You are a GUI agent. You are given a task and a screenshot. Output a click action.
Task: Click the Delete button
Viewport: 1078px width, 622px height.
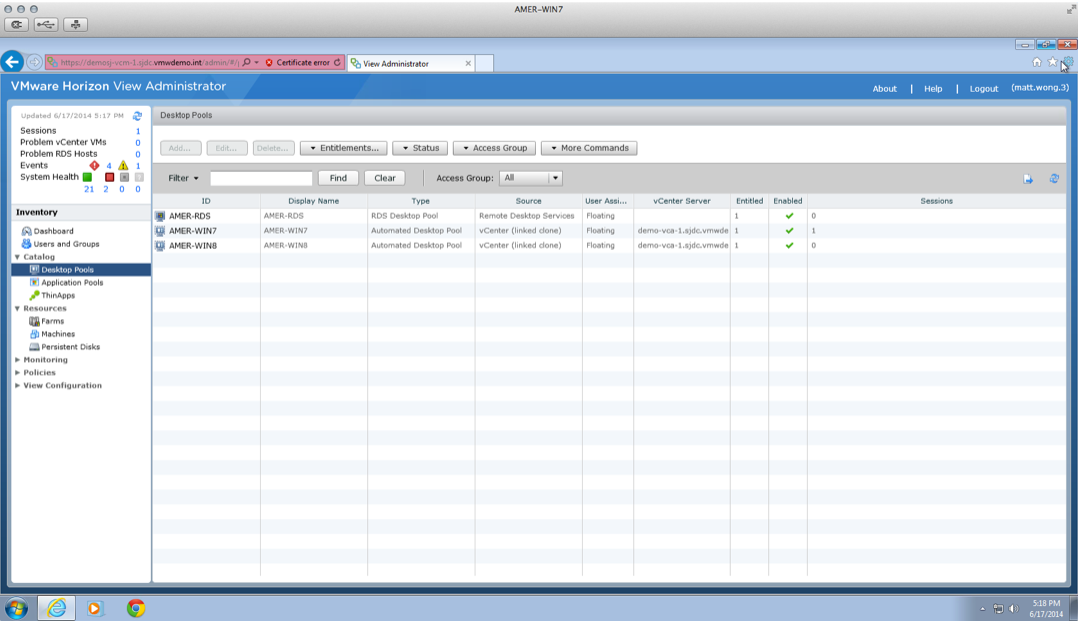274,148
